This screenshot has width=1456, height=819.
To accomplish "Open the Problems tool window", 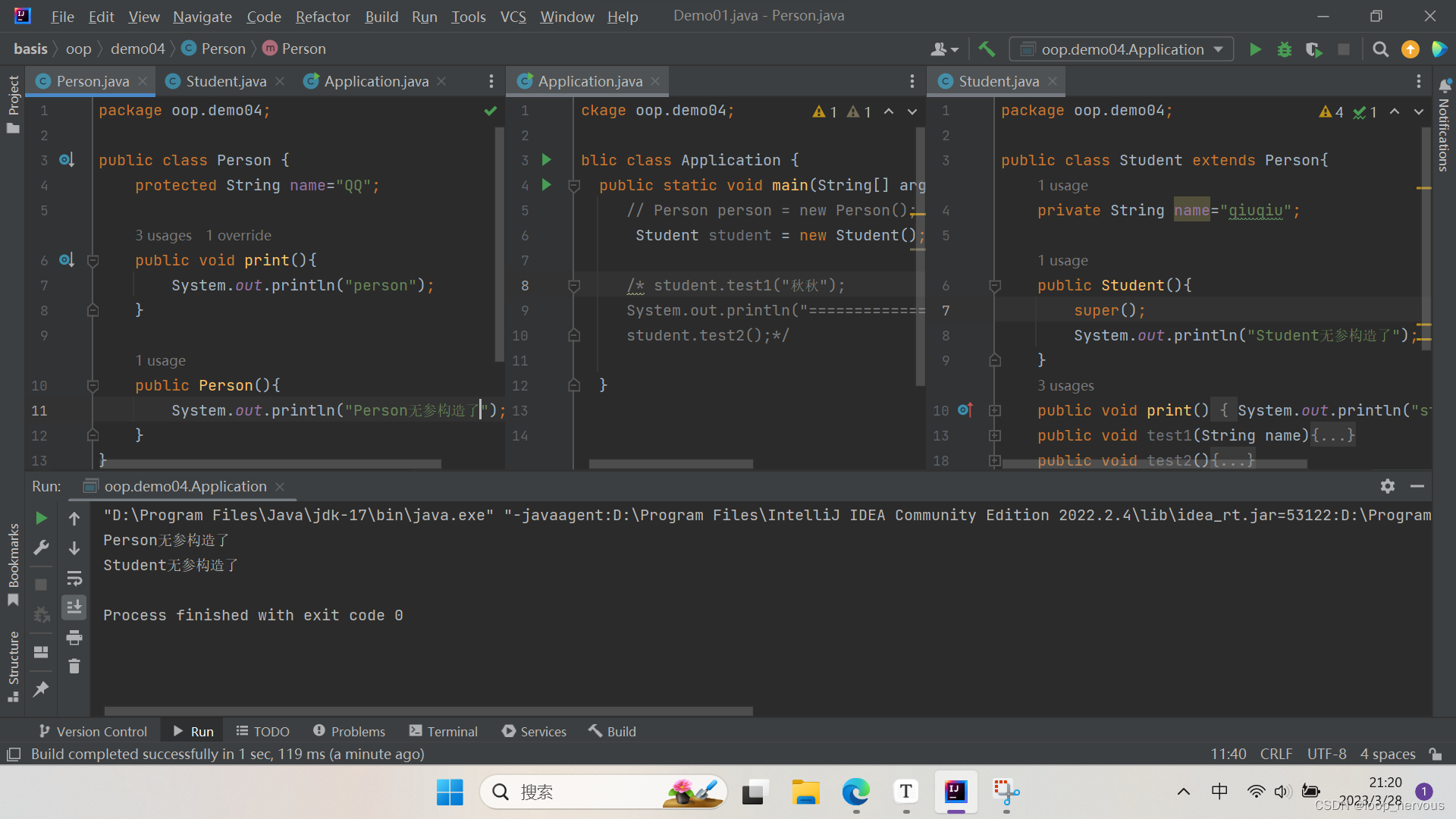I will (349, 731).
